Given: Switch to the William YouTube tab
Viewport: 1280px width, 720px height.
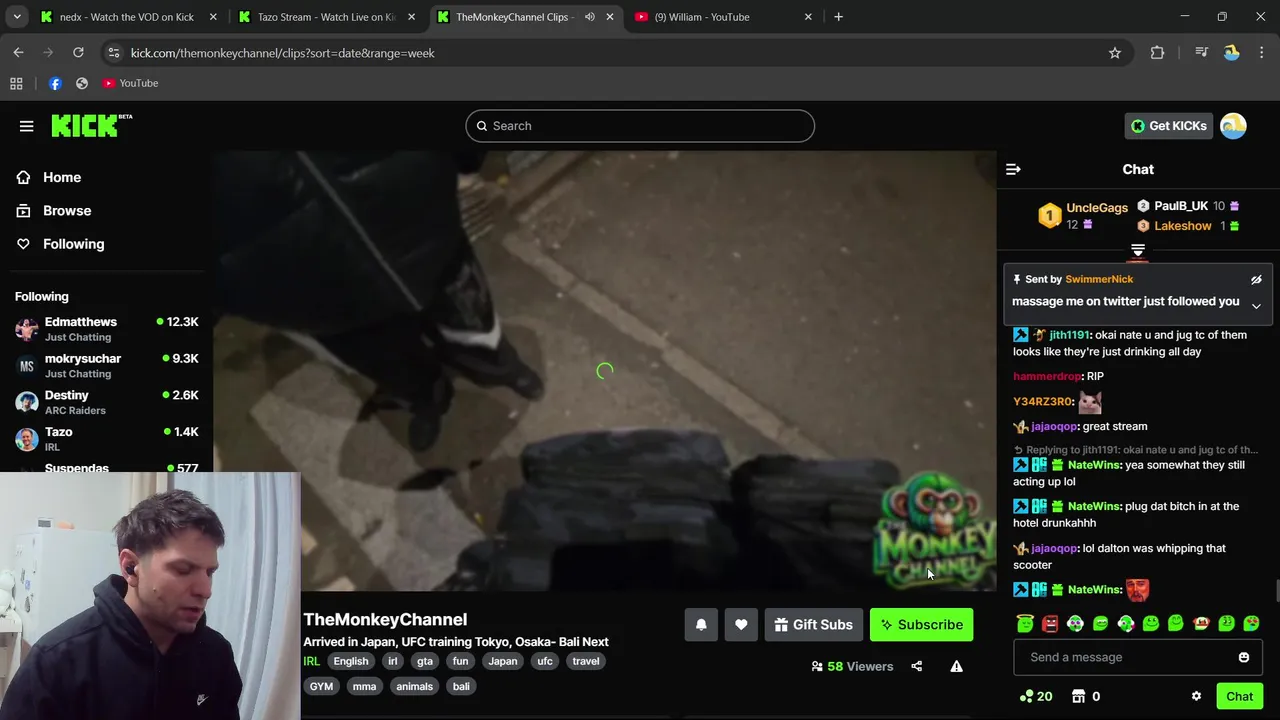Looking at the screenshot, I should (724, 17).
